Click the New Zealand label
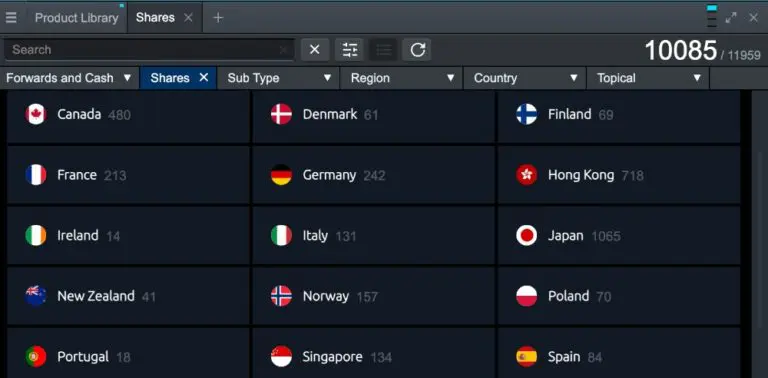 [96, 296]
